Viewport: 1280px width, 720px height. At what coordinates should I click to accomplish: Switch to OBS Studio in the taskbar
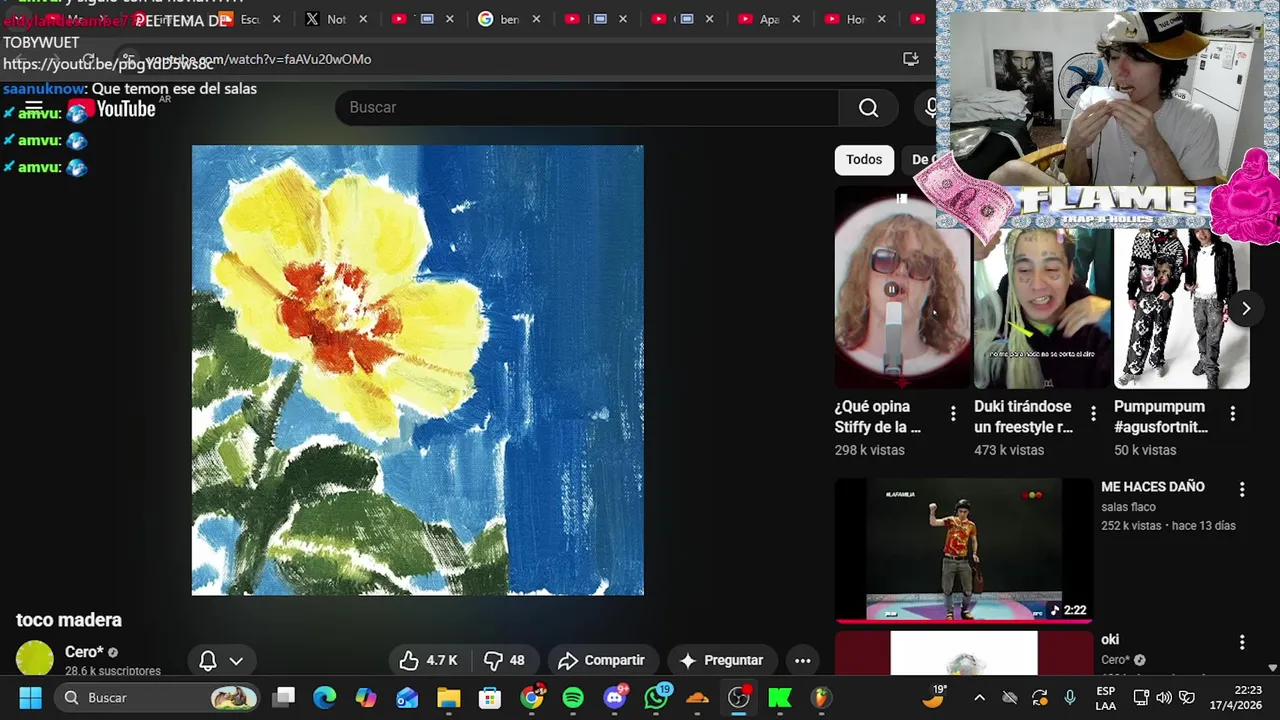pyautogui.click(x=738, y=697)
